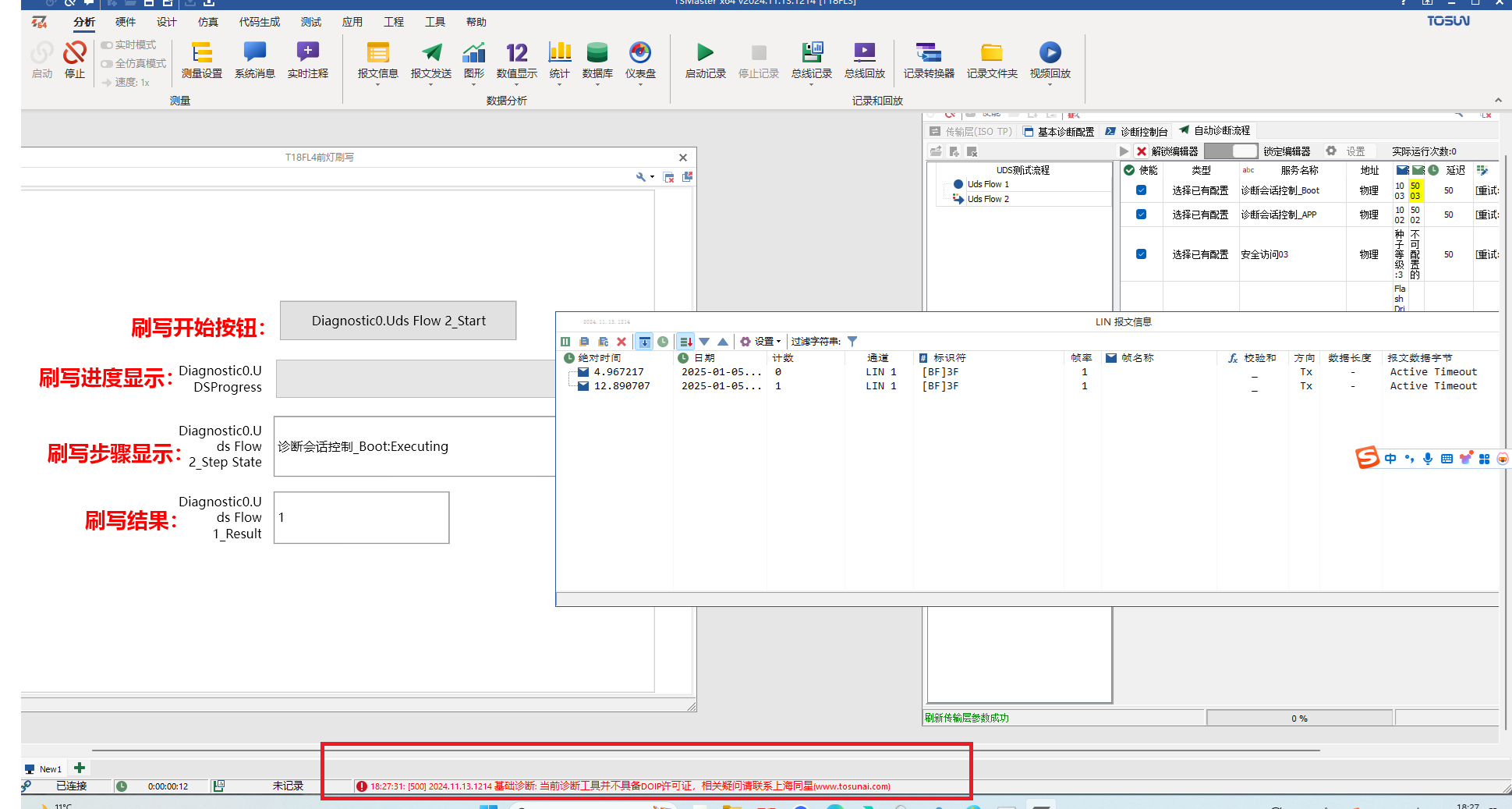Open 总线记录 bus logging
1512x809 pixels.
(812, 59)
